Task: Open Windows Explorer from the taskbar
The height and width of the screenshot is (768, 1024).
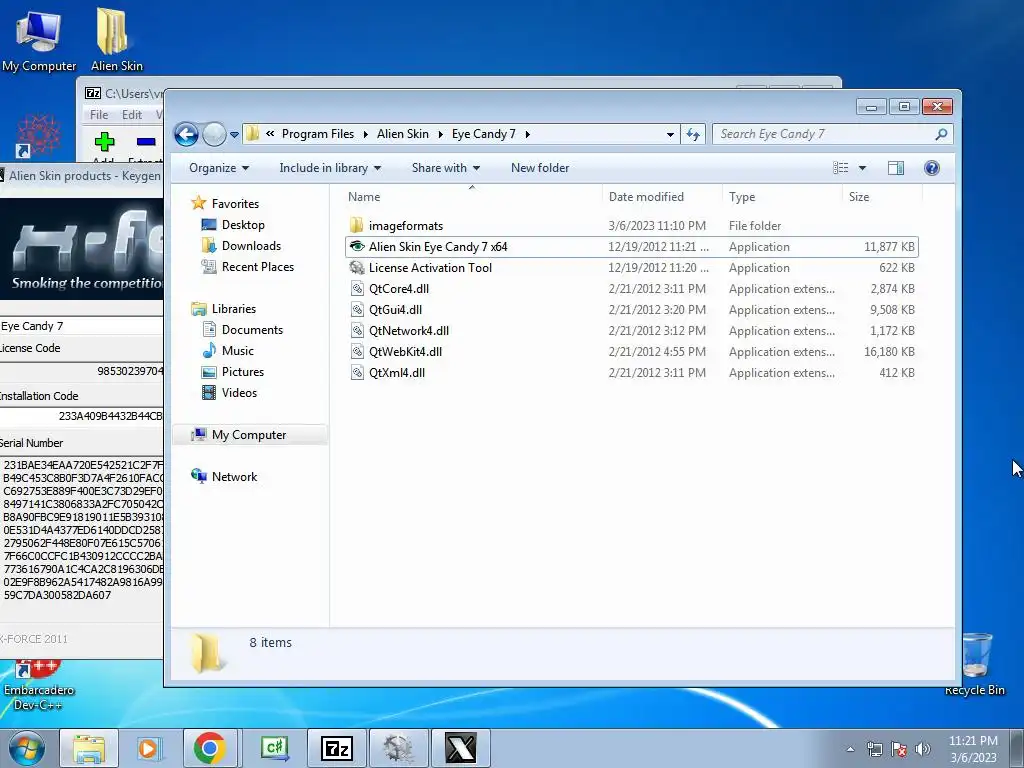Action: 89,748
